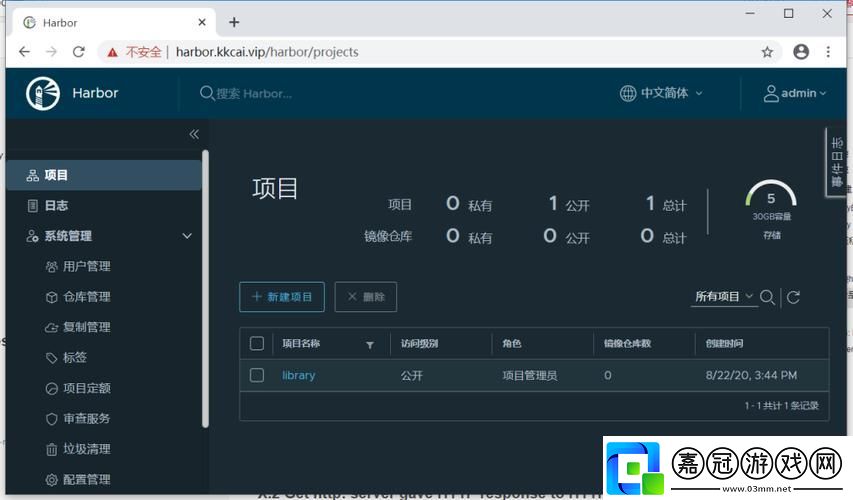Click the admin user avatar icon
The image size is (853, 500).
tap(771, 93)
